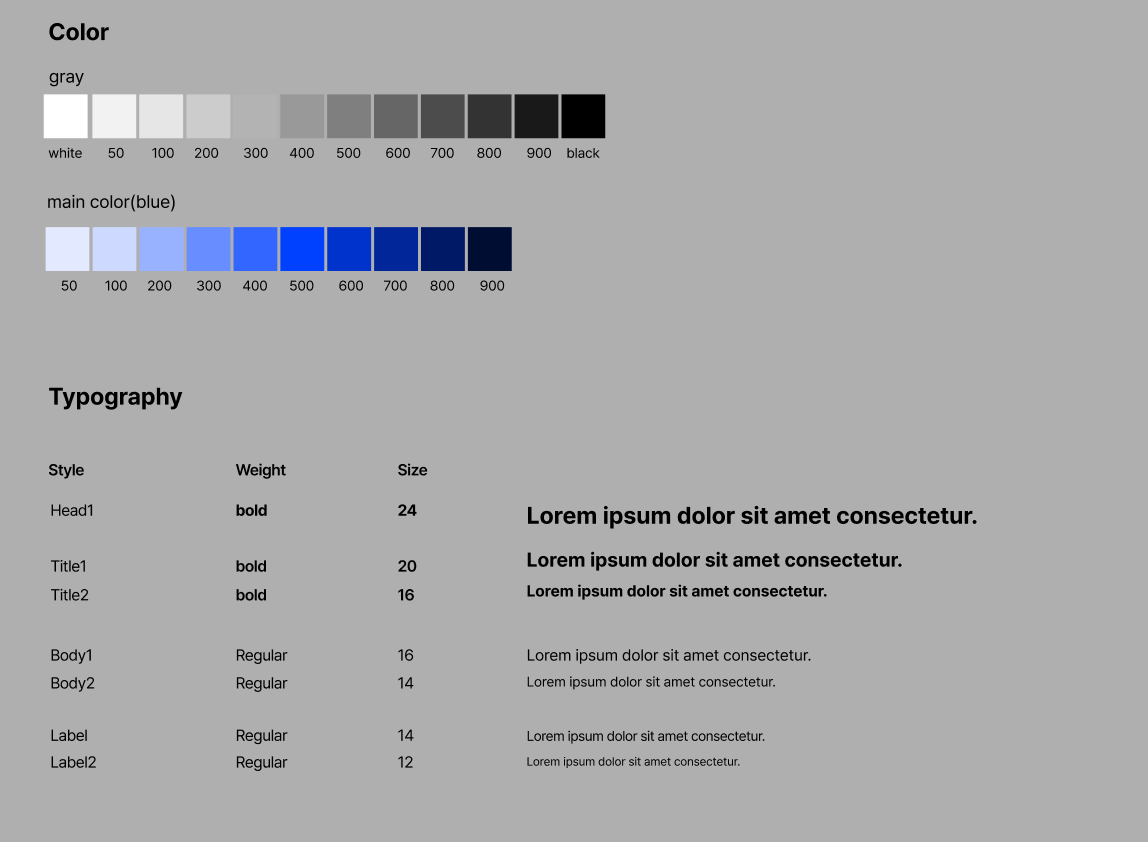Click the Head1 bold weight cell
Screen dimensions: 1148x842
click(x=251, y=510)
